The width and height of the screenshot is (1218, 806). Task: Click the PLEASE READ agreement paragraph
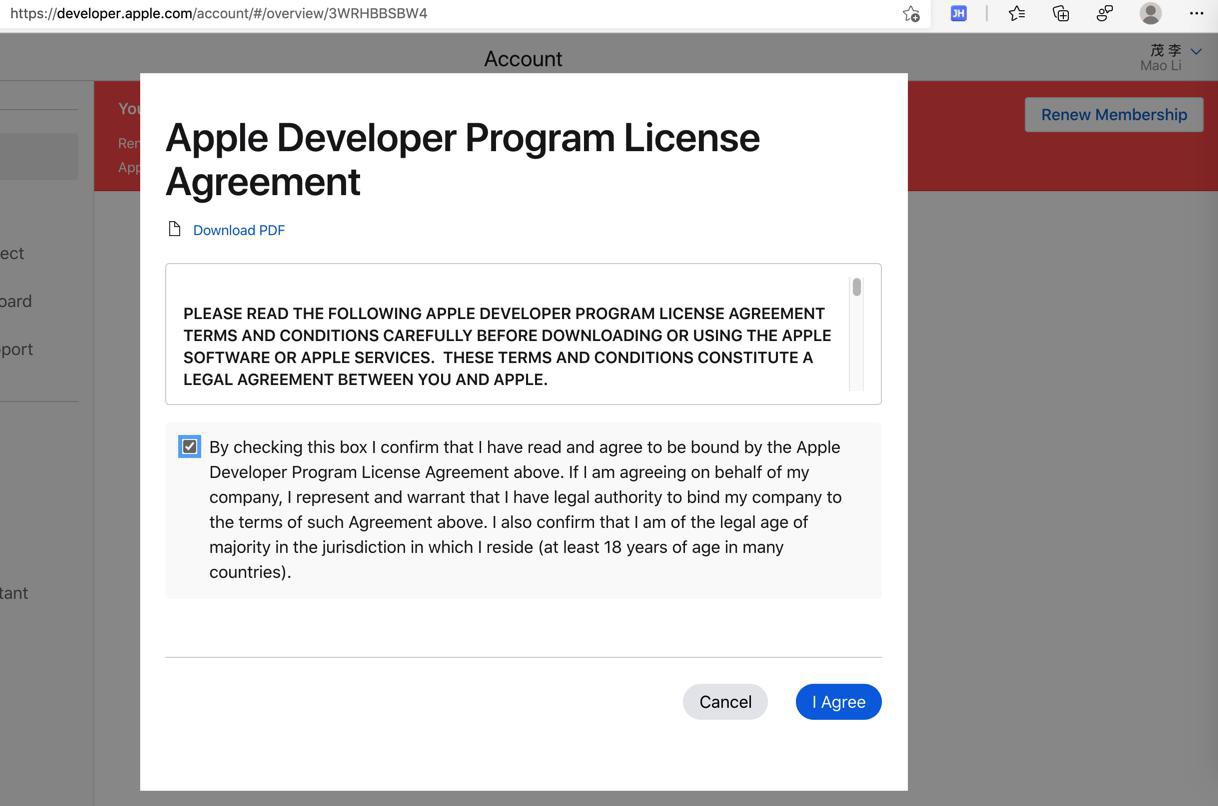tap(507, 346)
